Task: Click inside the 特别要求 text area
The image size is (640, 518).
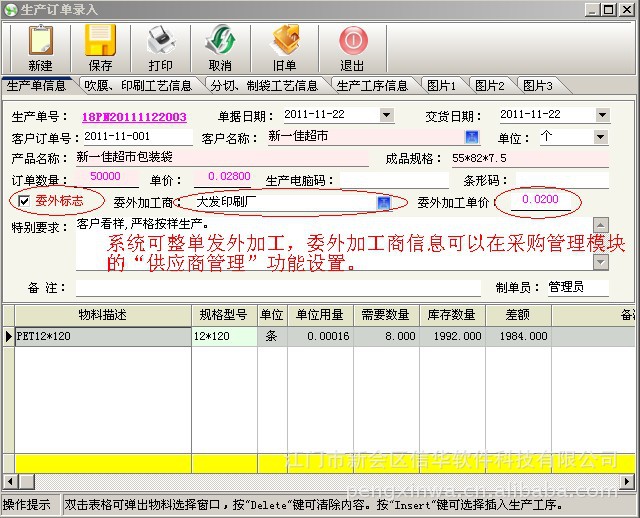Action: pos(334,243)
